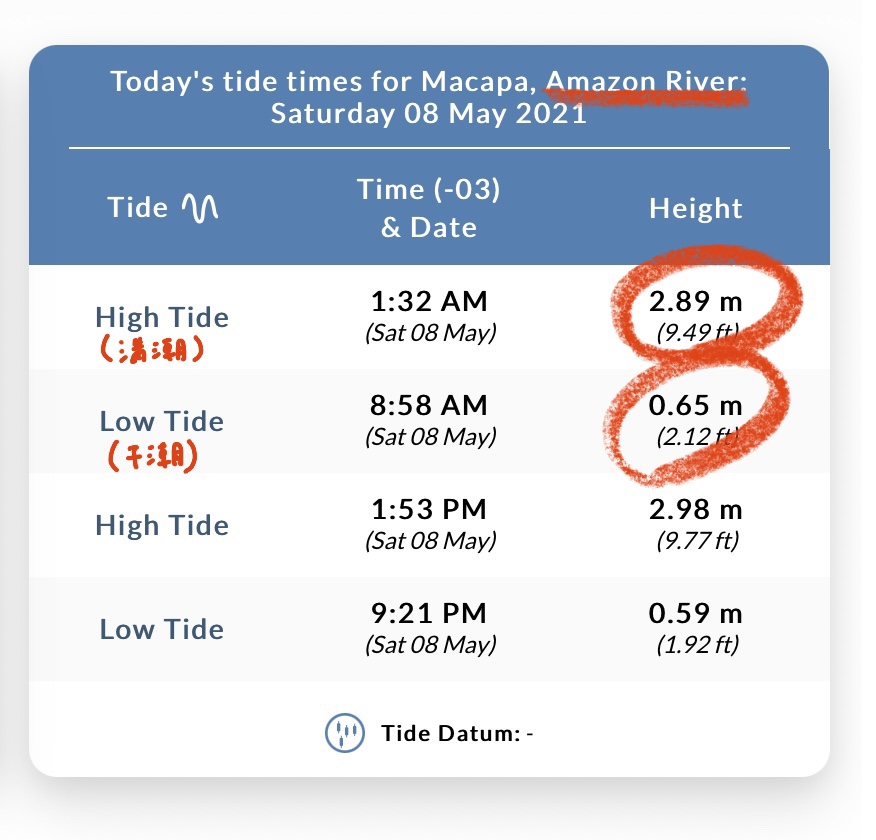The height and width of the screenshot is (840, 876).
Task: Click the Saturday 08 May 2021 date heading
Action: tap(429, 112)
